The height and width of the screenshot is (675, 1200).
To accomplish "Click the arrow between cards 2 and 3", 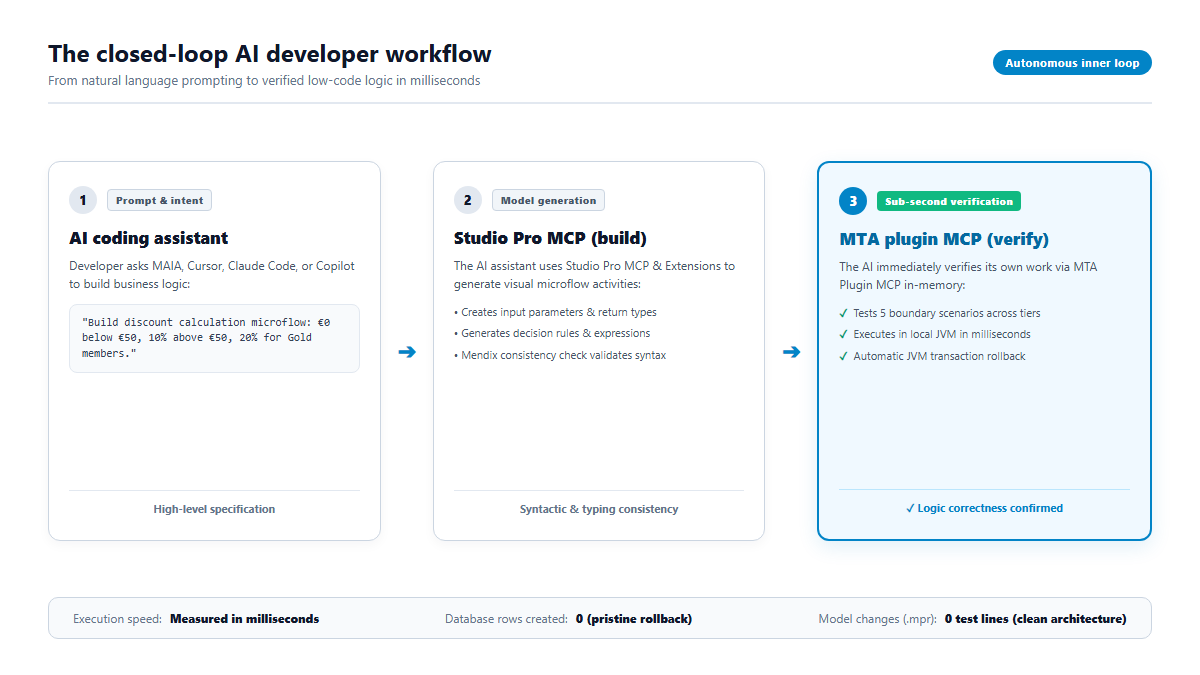I will pyautogui.click(x=791, y=352).
